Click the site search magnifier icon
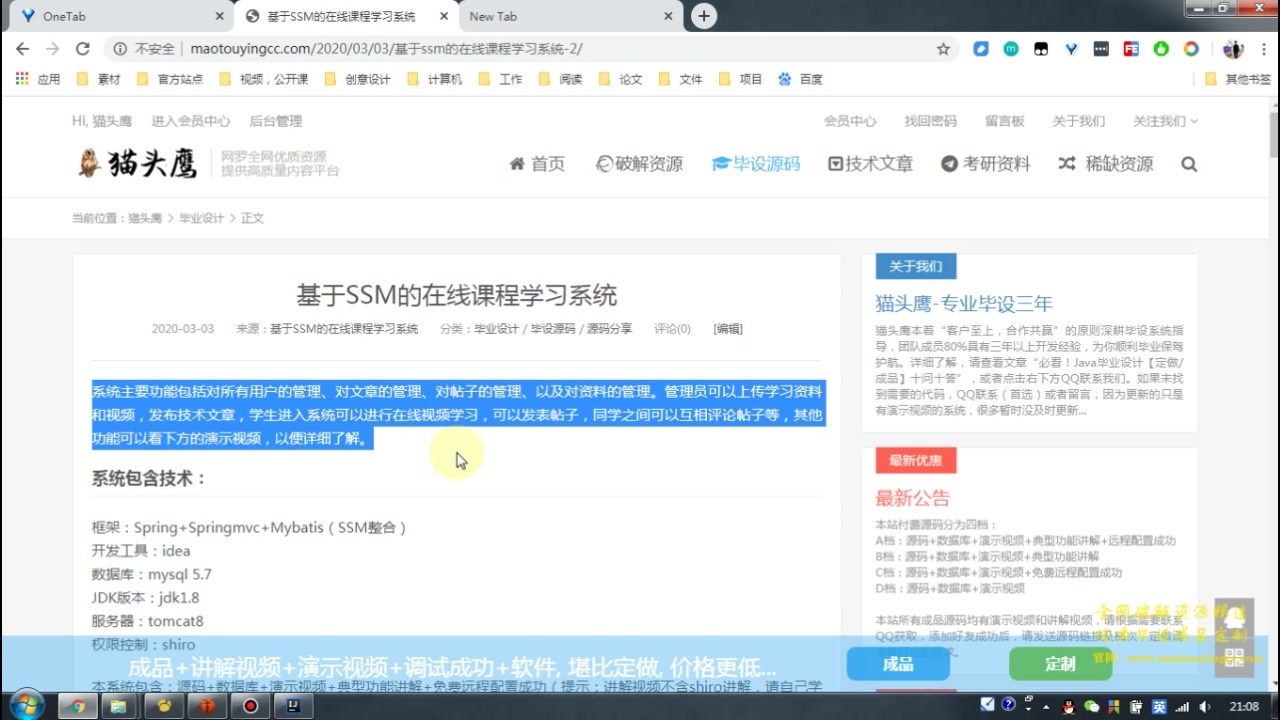Viewport: 1280px width, 720px height. [x=1189, y=164]
